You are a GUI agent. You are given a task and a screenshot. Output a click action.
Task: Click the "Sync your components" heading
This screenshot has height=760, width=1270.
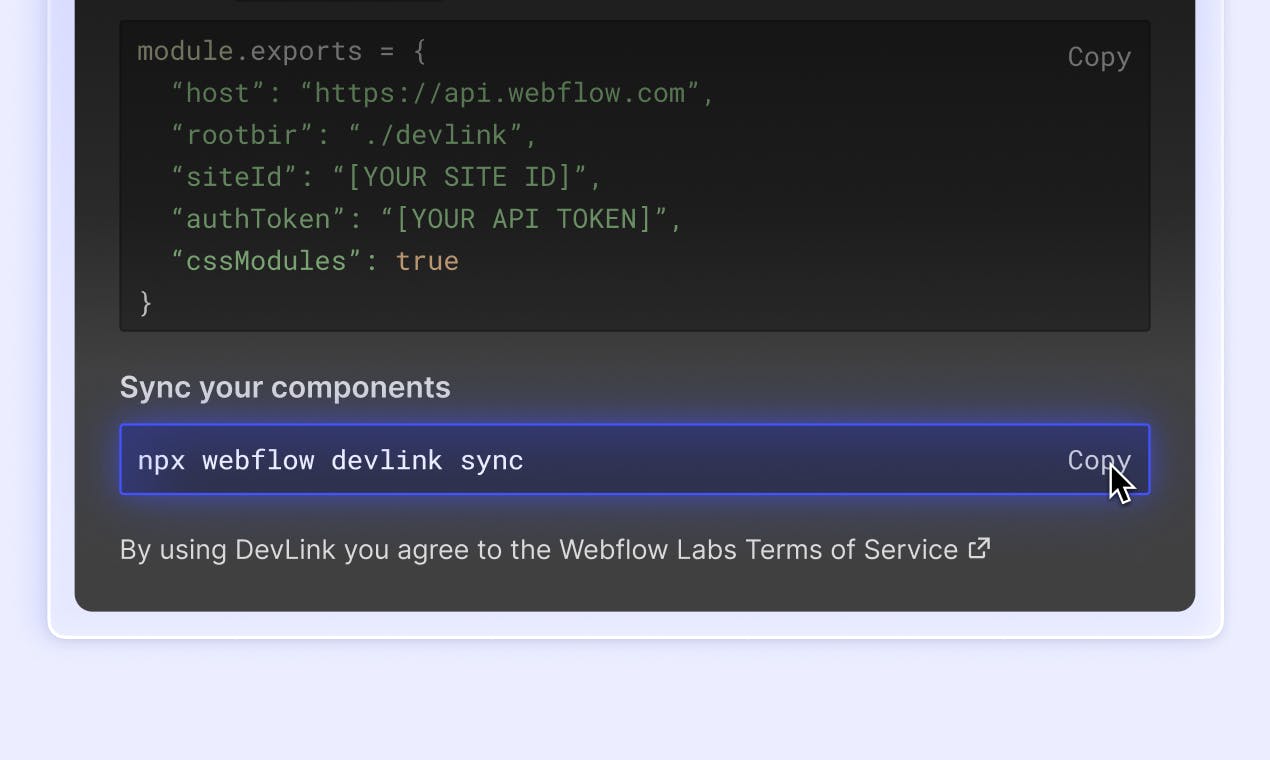[285, 388]
